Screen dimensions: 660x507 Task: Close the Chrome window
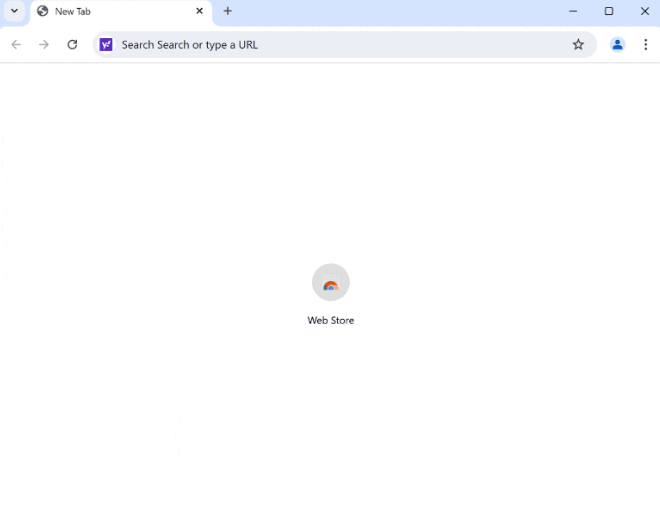[644, 11]
